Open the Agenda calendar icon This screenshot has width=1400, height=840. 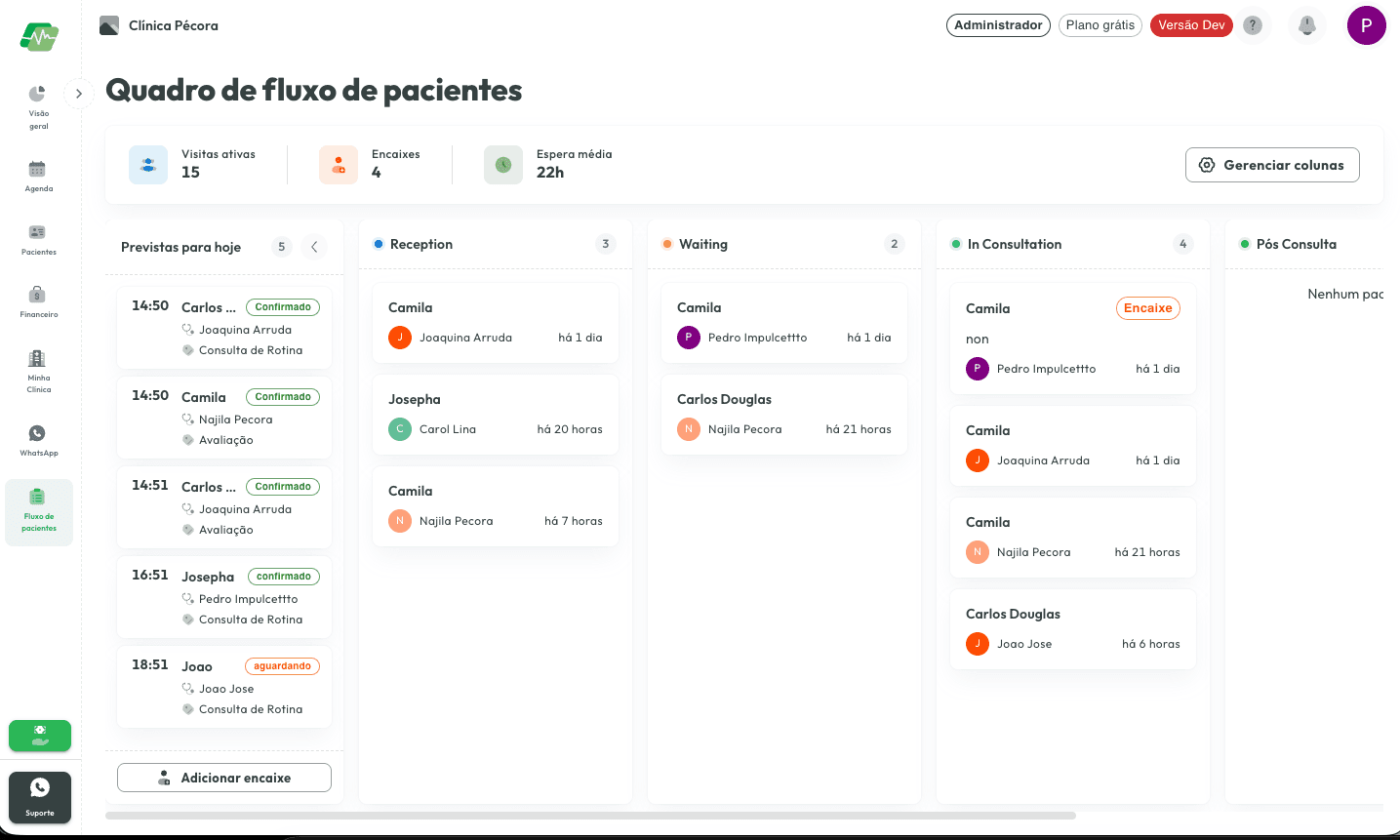[37, 169]
